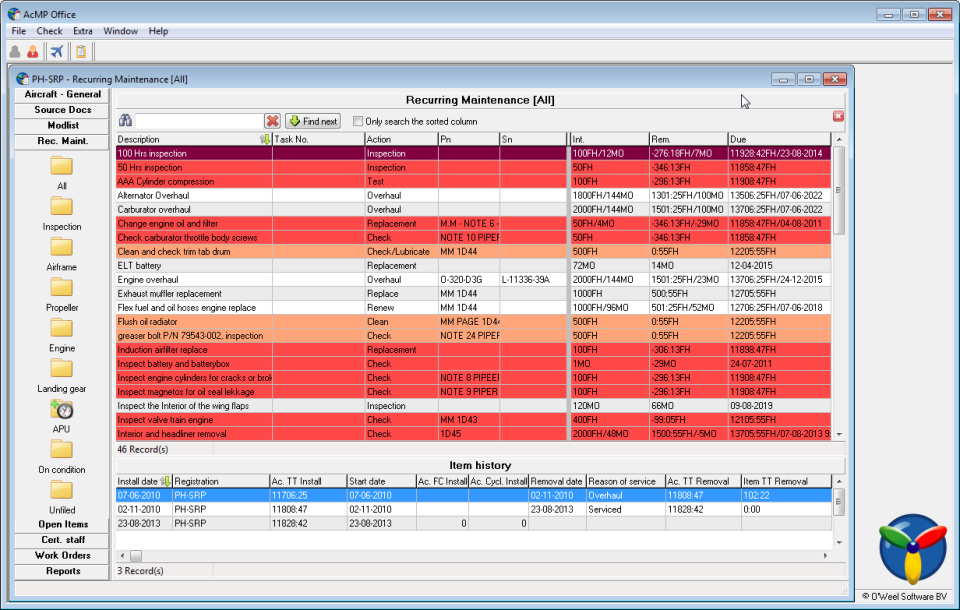Open the Reports section
The image size is (960, 610).
[60, 571]
